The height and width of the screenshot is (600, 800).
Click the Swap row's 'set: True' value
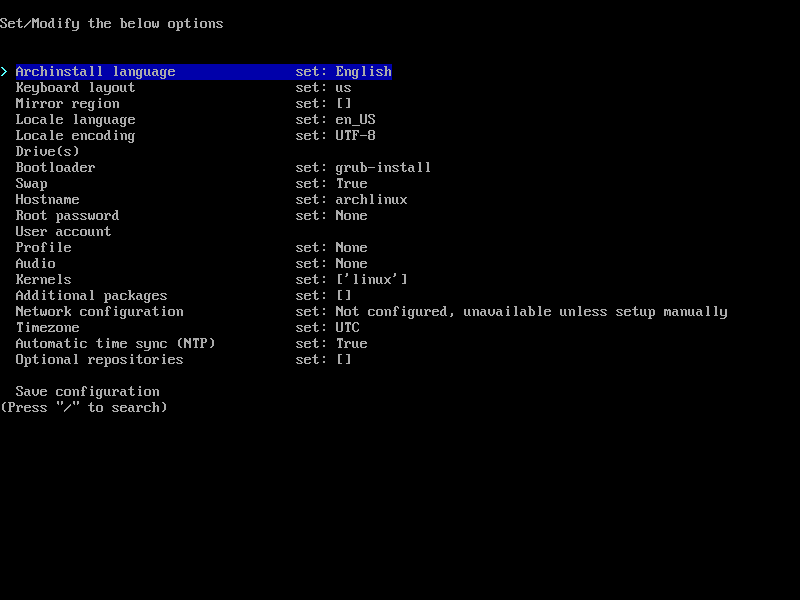(x=332, y=184)
